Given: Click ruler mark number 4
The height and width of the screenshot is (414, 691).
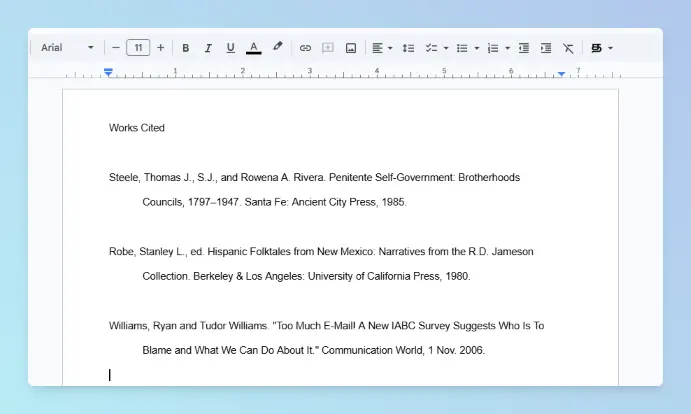Looking at the screenshot, I should pos(377,71).
